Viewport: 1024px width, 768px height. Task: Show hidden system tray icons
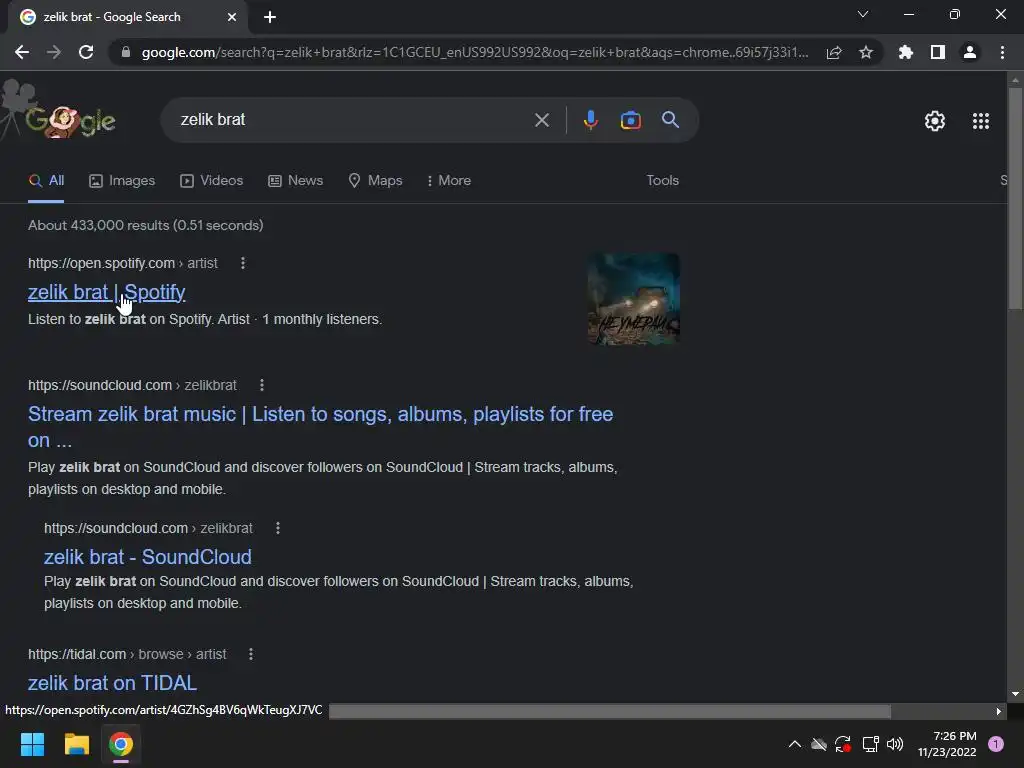tap(795, 744)
